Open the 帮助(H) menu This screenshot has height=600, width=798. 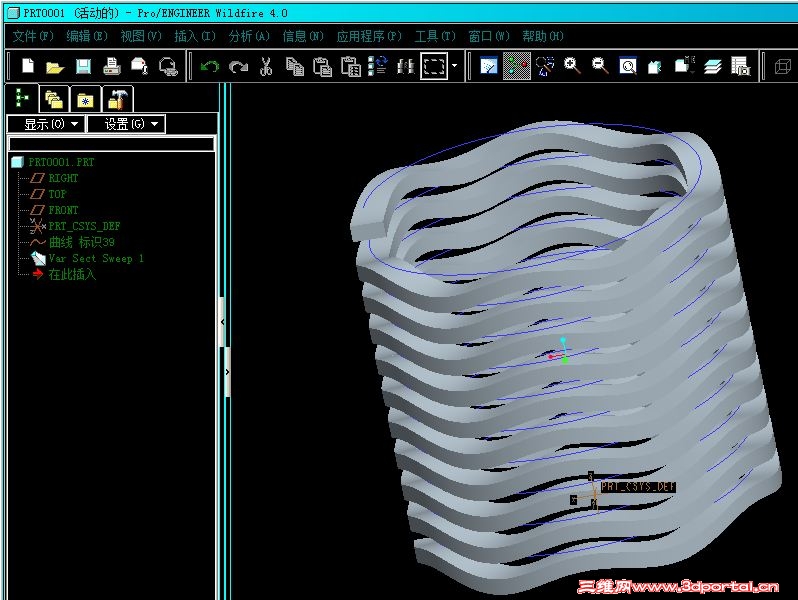point(543,36)
